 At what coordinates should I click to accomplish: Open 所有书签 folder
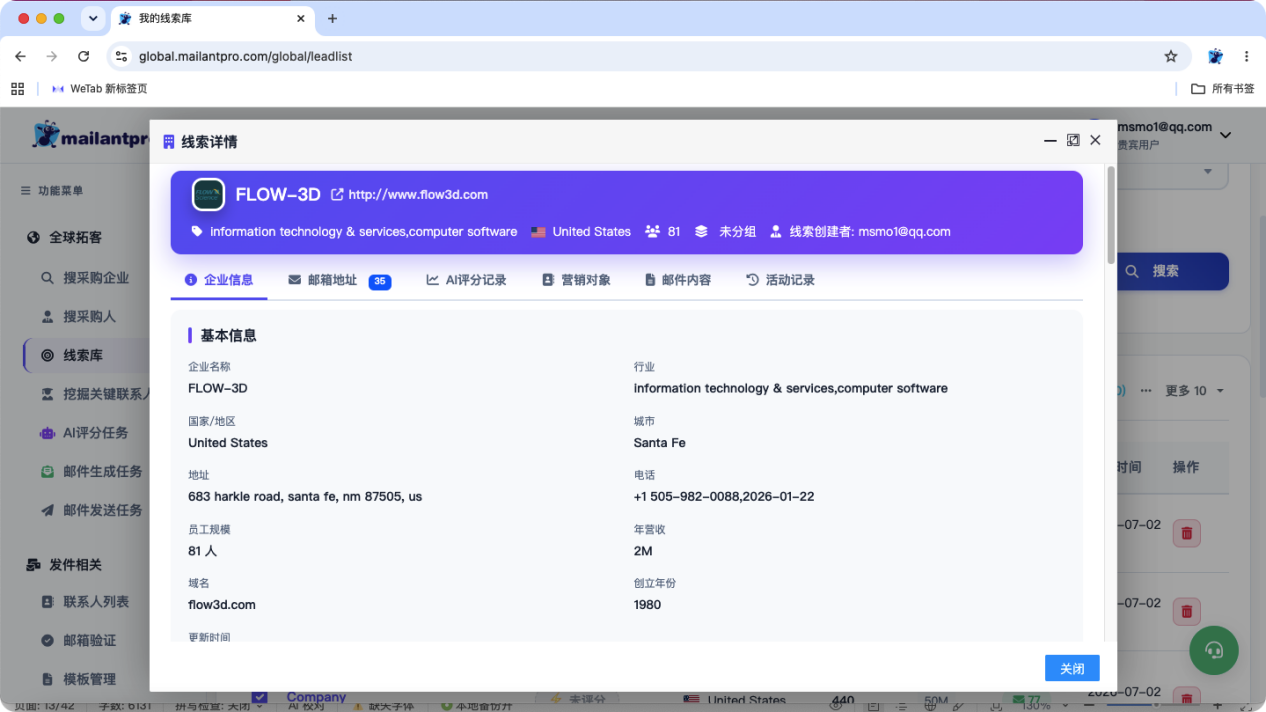point(1223,89)
